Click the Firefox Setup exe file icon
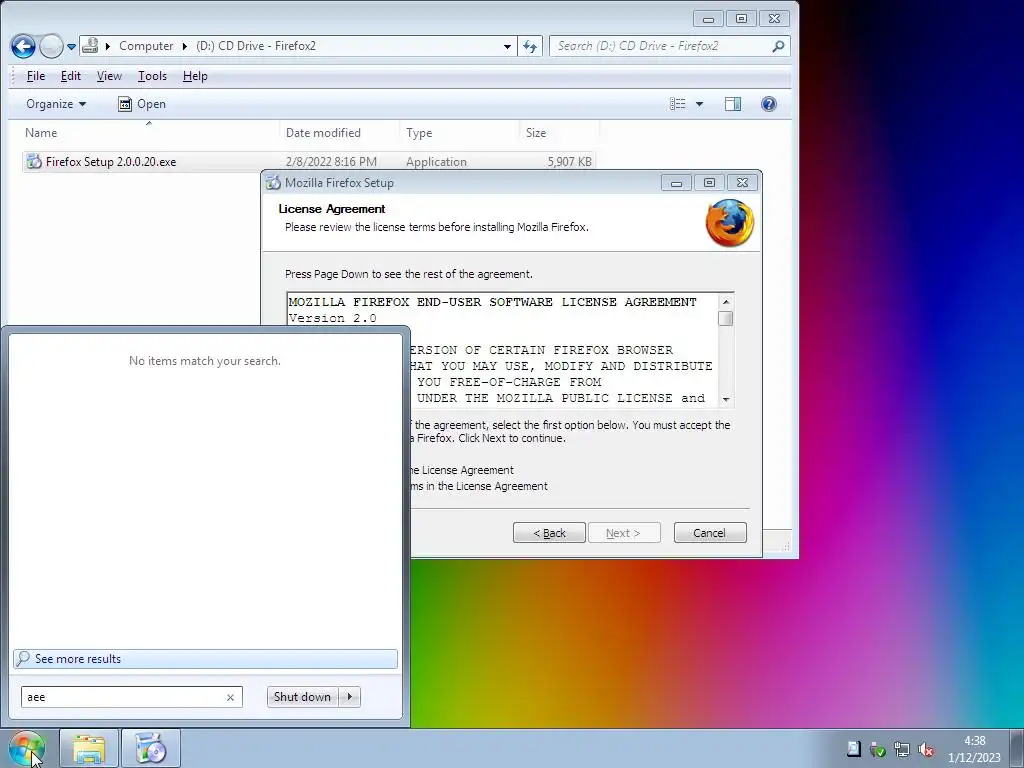Screen dimensions: 1024x768 coord(34,161)
